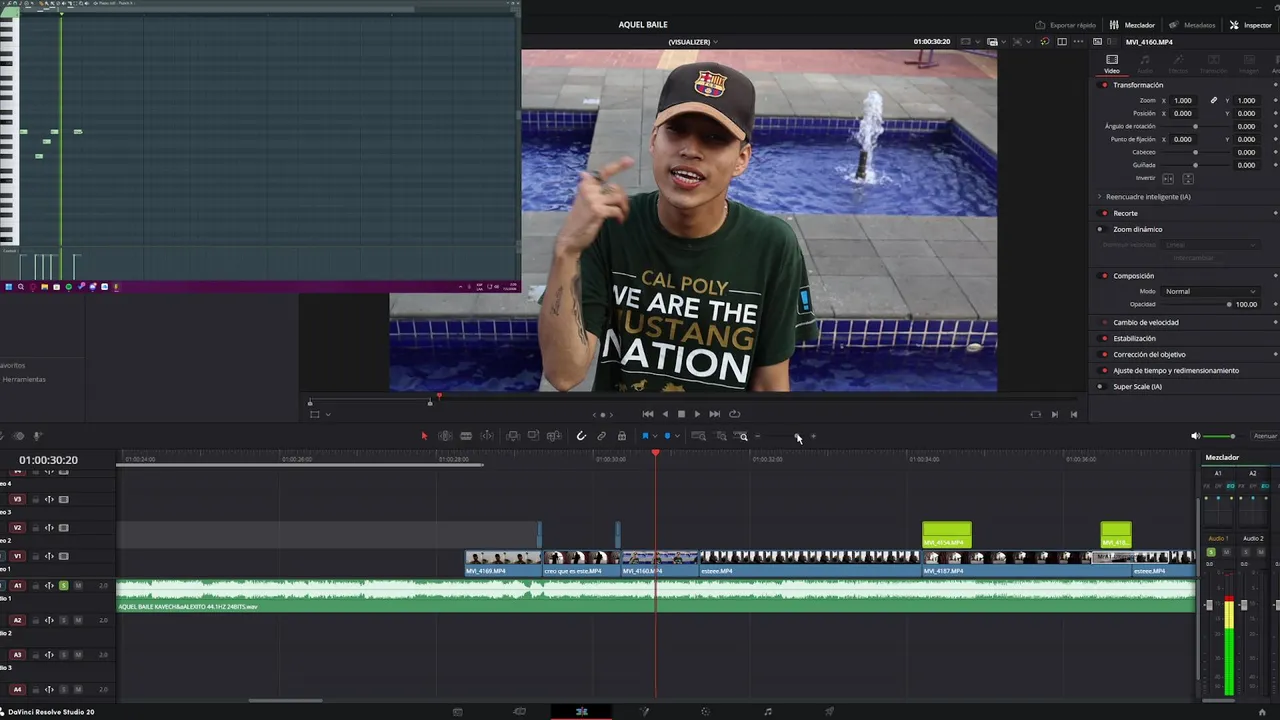Click the custom zoom magnifier icon

(x=742, y=436)
